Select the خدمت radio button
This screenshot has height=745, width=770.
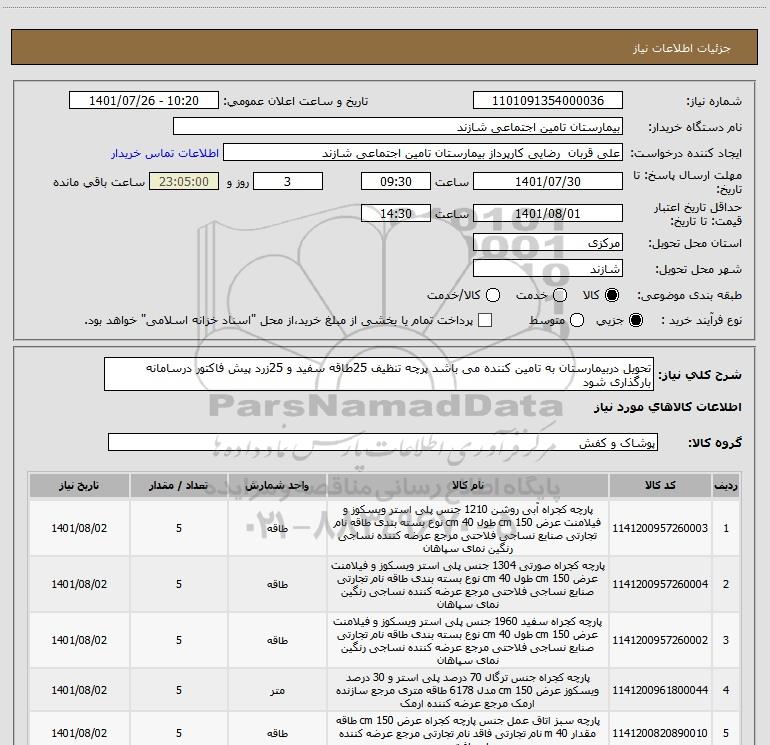(x=560, y=295)
